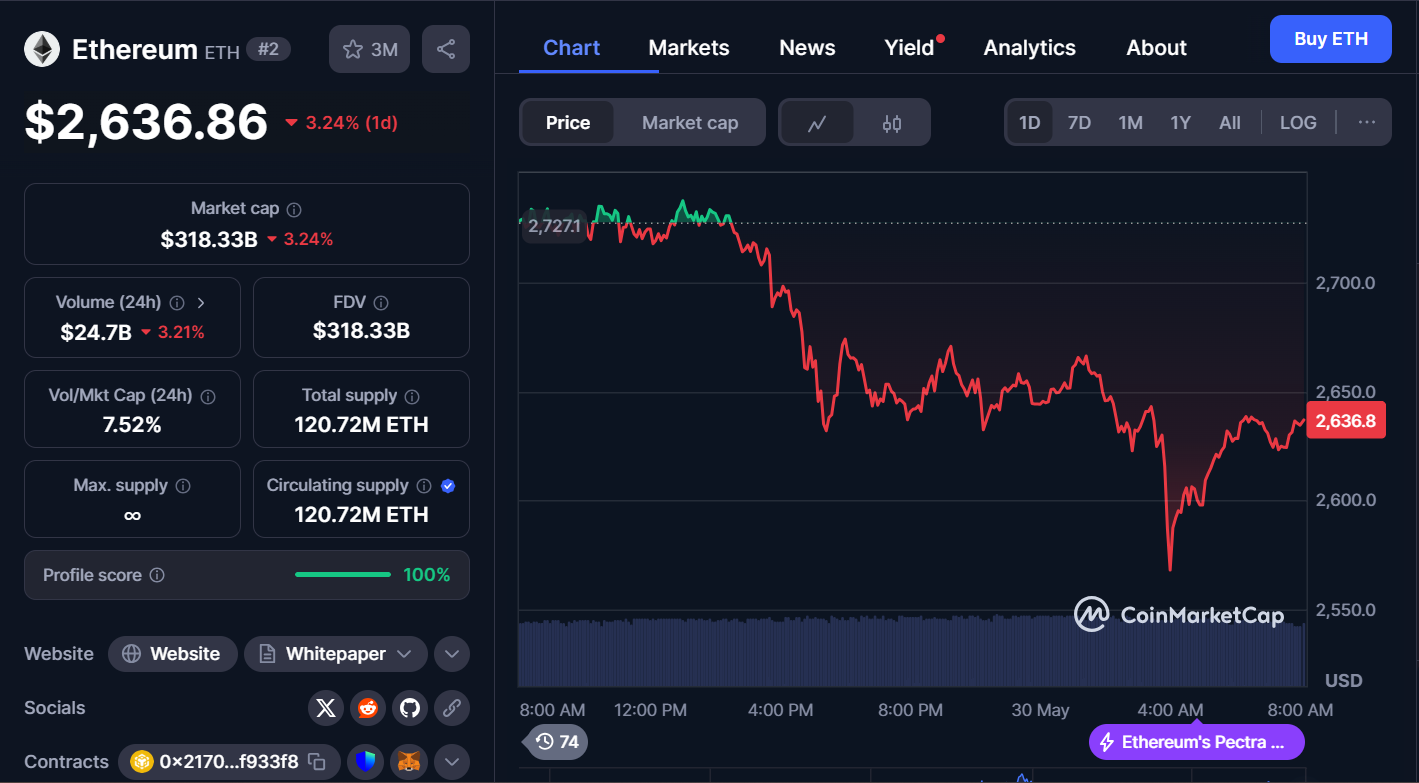Open the GitHub social link
This screenshot has width=1419, height=783.
click(x=410, y=708)
